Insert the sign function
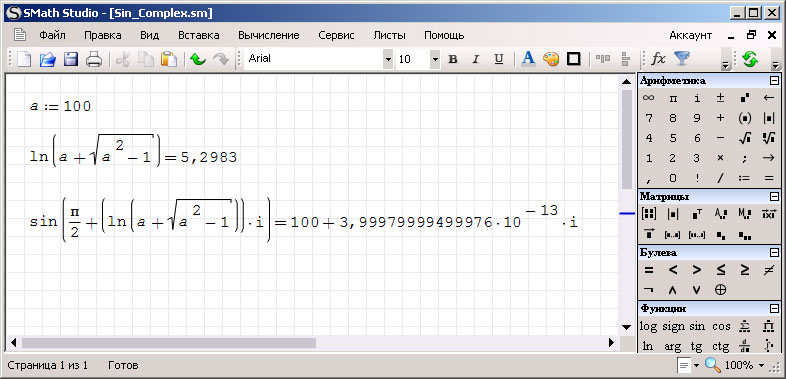Viewport: 786px width, 379px height. tap(673, 326)
